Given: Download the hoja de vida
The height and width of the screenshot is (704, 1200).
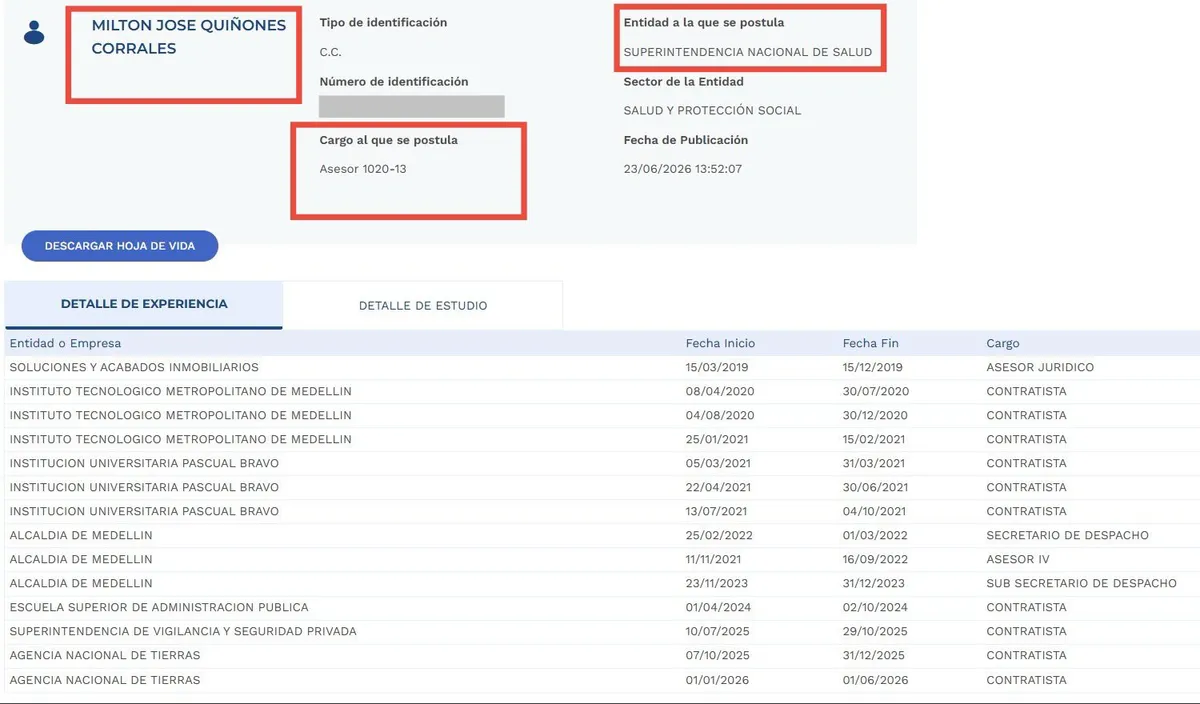Looking at the screenshot, I should pyautogui.click(x=120, y=246).
